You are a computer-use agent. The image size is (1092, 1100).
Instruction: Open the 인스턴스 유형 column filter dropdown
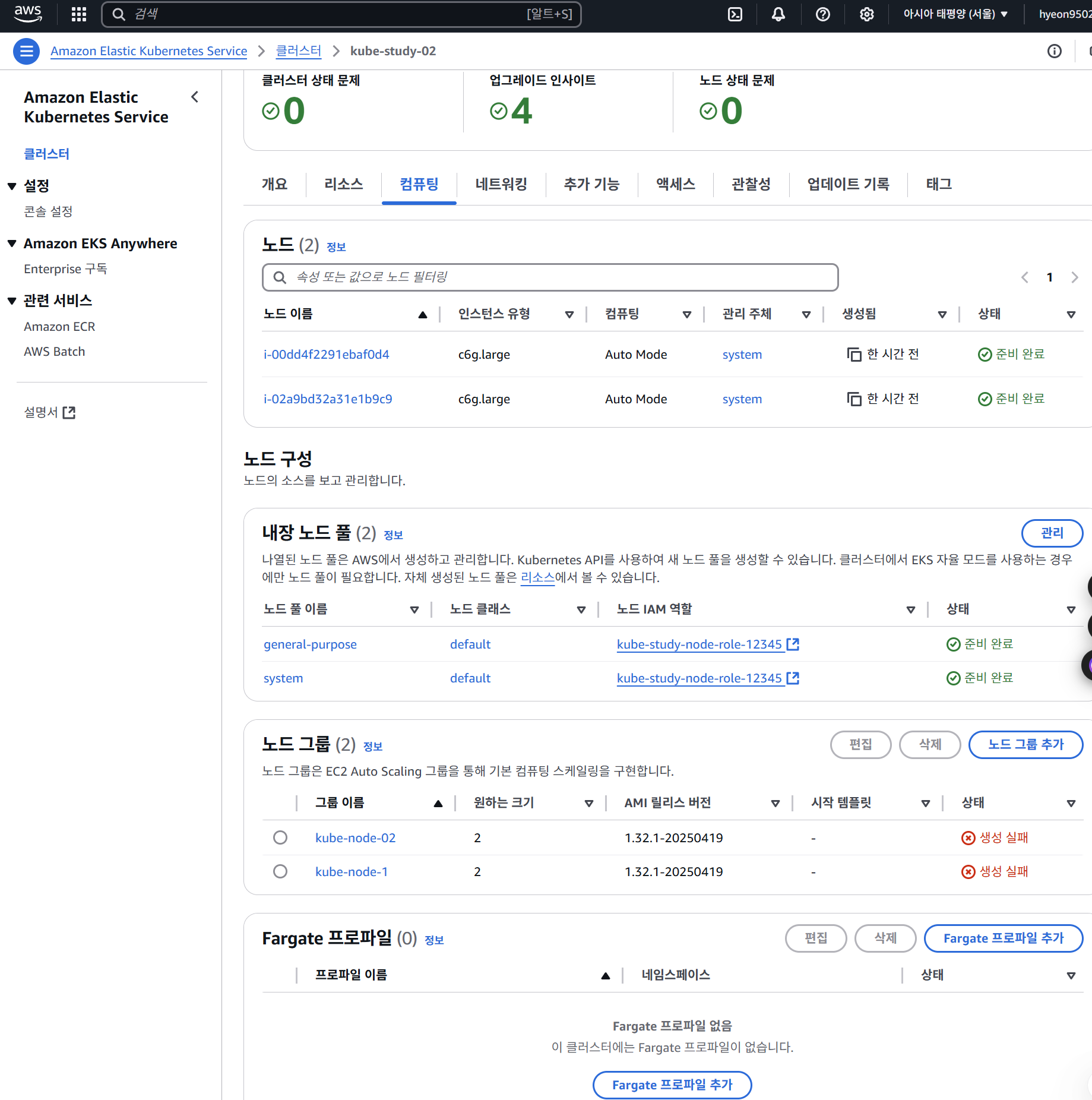coord(569,315)
